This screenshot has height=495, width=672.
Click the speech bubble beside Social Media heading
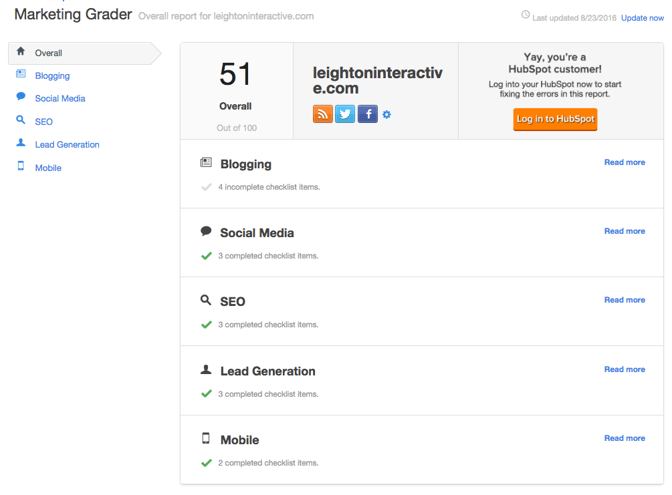[x=206, y=231]
